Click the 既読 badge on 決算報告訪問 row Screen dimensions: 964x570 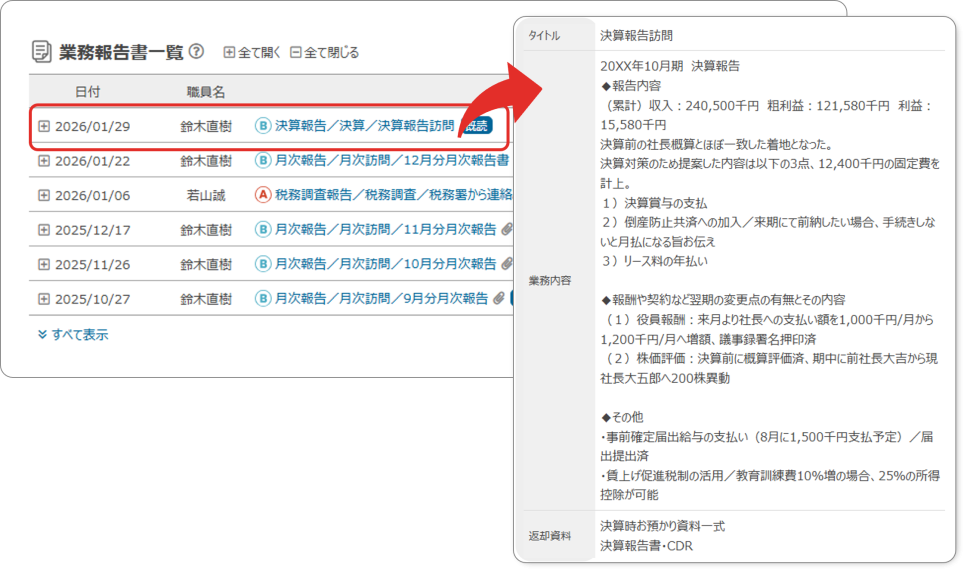click(476, 127)
